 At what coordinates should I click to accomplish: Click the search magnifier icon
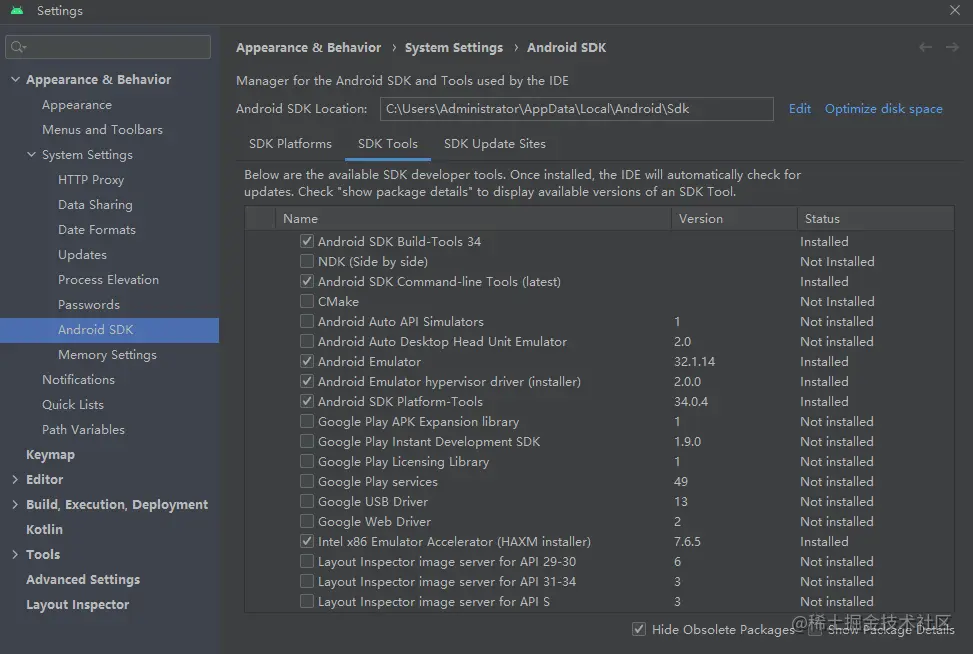pyautogui.click(x=18, y=47)
